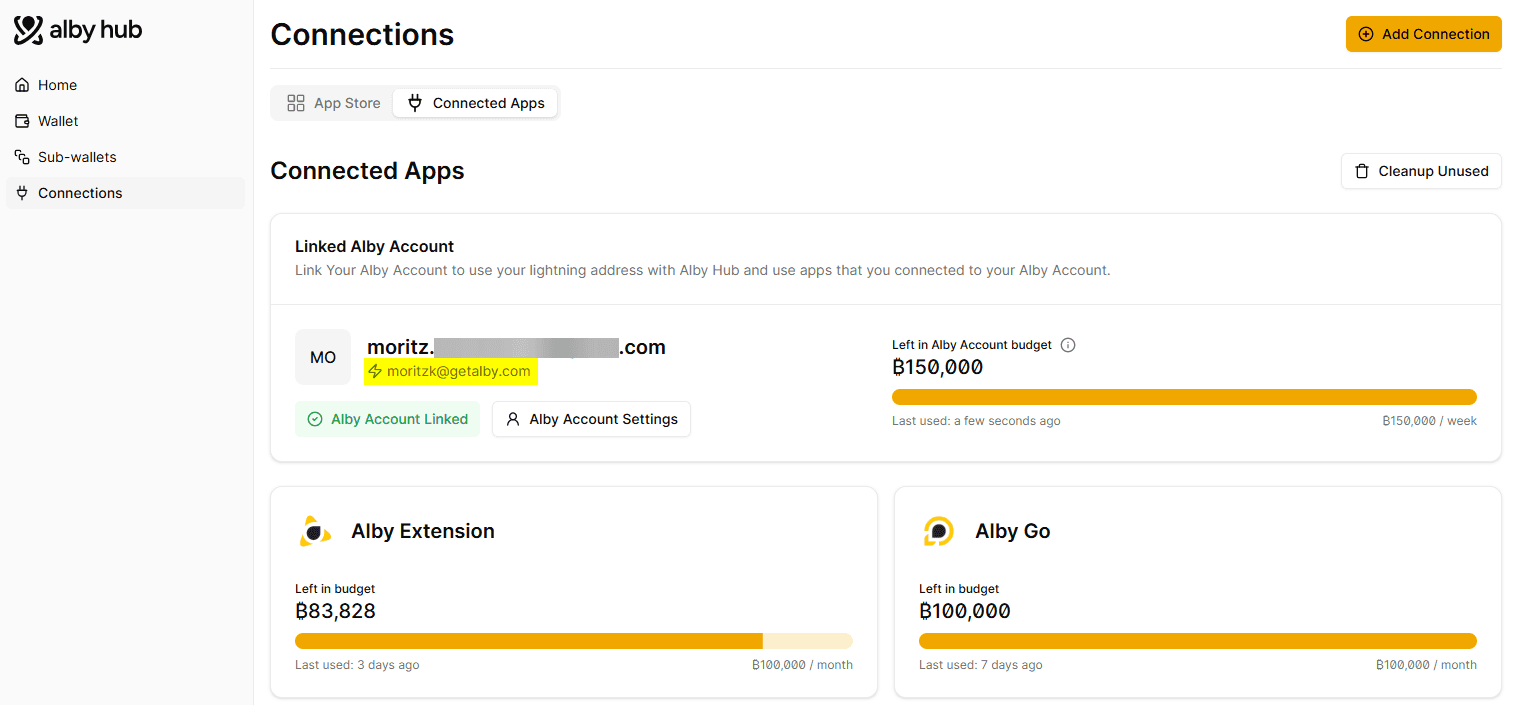Click the Alby Account budget progress bar
Screen dimensions: 1515x705
[x=1184, y=397]
